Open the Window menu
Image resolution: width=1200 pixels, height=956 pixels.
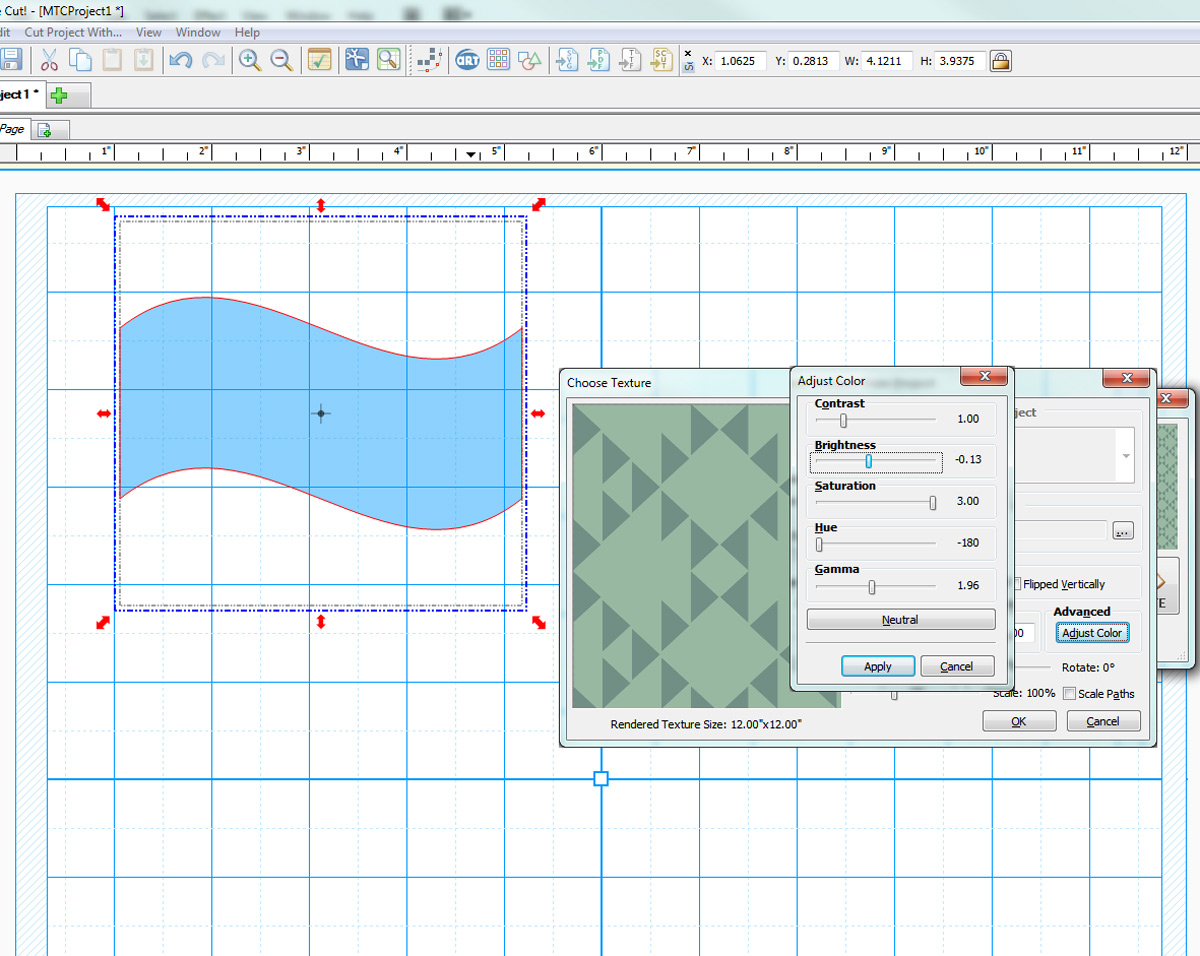(x=198, y=32)
